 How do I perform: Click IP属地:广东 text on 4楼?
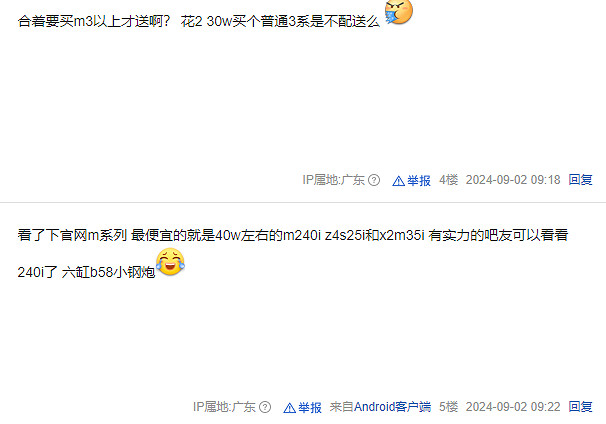pos(334,180)
